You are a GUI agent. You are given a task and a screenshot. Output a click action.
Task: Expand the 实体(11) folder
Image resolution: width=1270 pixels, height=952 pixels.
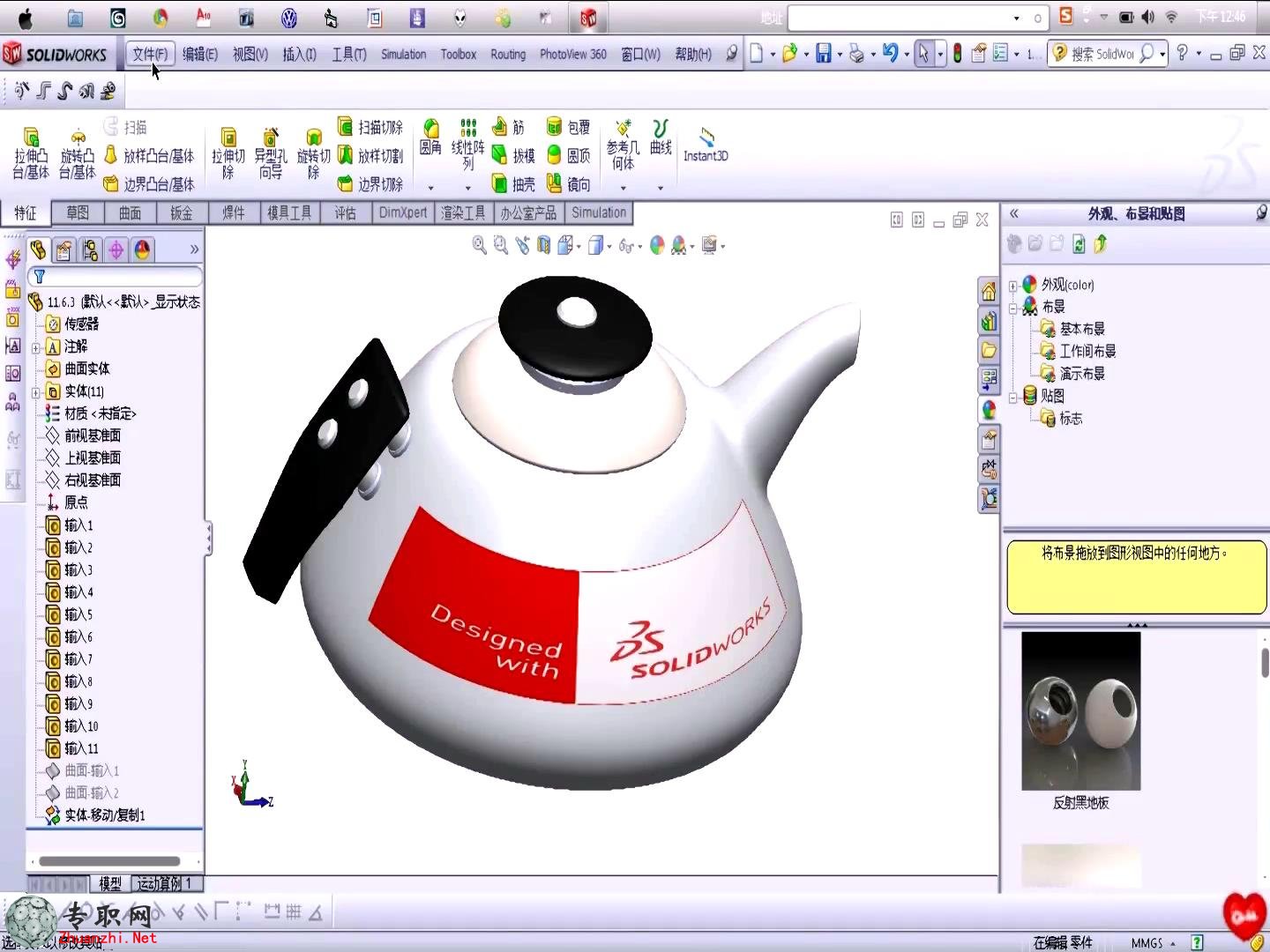pos(36,392)
